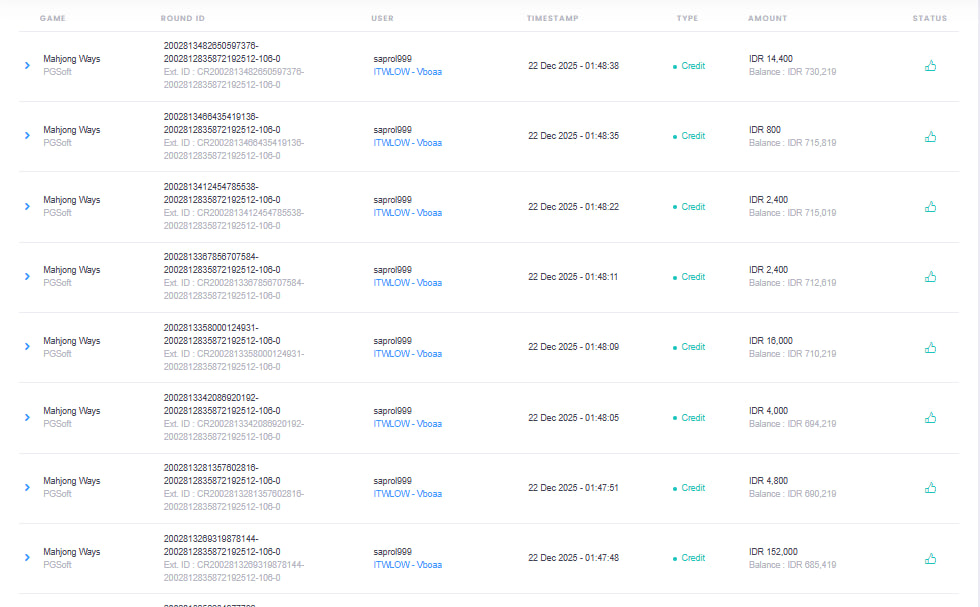
Task: Click amount IDR 800
Action: 764,129
